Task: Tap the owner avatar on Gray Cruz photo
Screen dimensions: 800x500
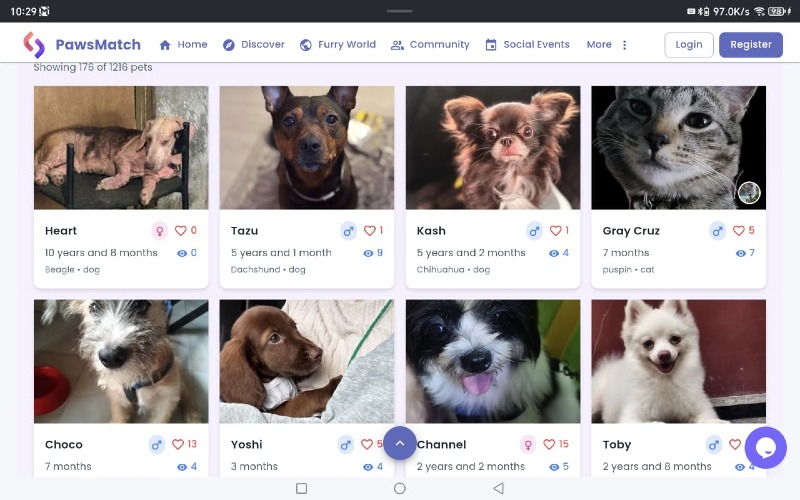Action: [x=749, y=192]
